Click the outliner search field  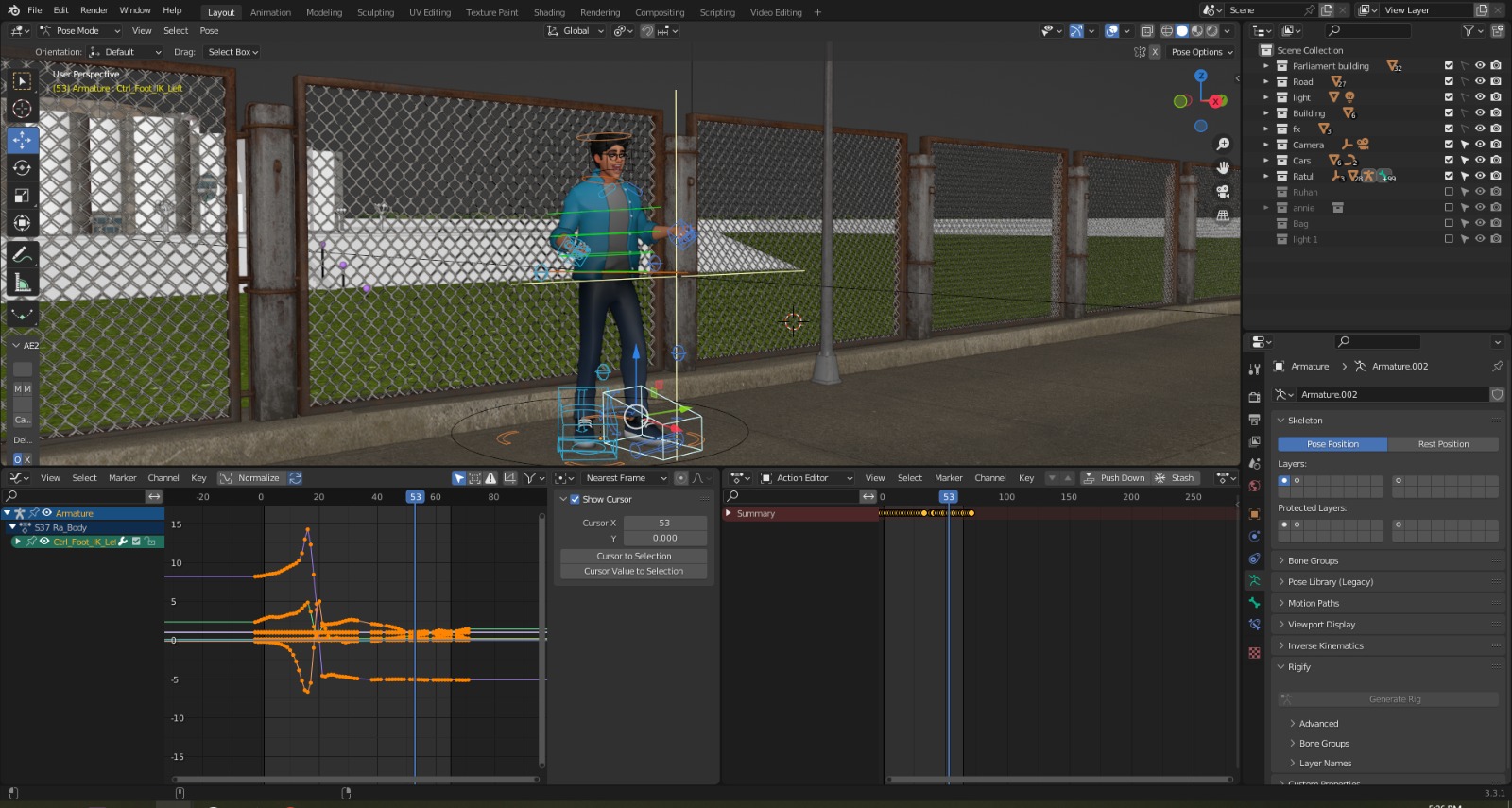point(1368,31)
